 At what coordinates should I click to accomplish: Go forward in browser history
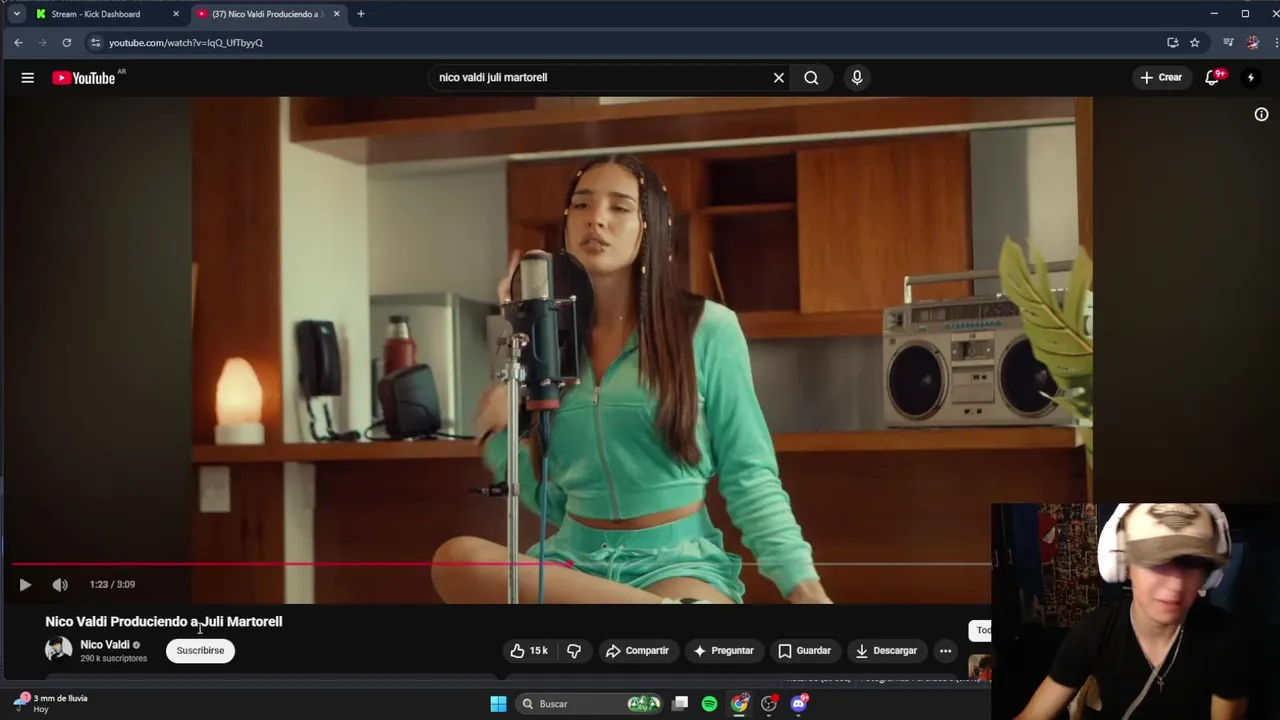[42, 43]
